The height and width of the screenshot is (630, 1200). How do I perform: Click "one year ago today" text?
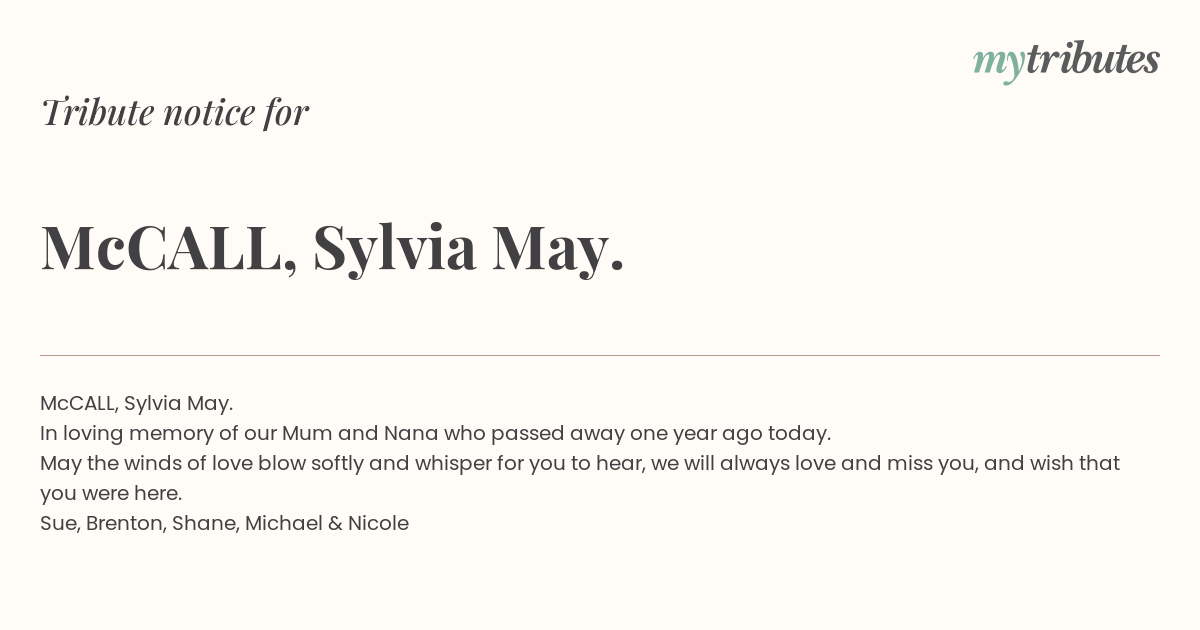(730, 433)
